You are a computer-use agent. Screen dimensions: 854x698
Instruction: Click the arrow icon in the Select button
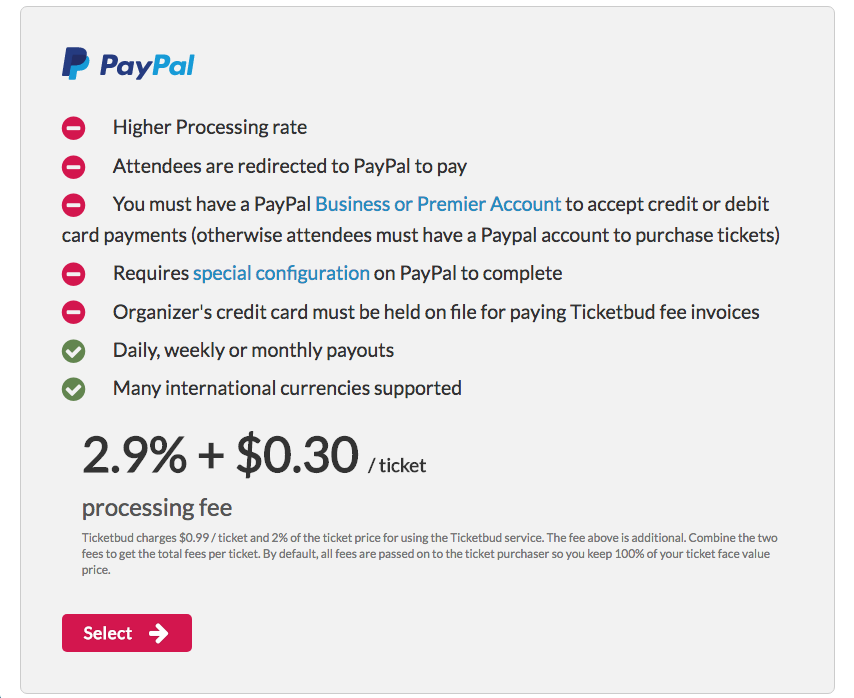(x=158, y=633)
